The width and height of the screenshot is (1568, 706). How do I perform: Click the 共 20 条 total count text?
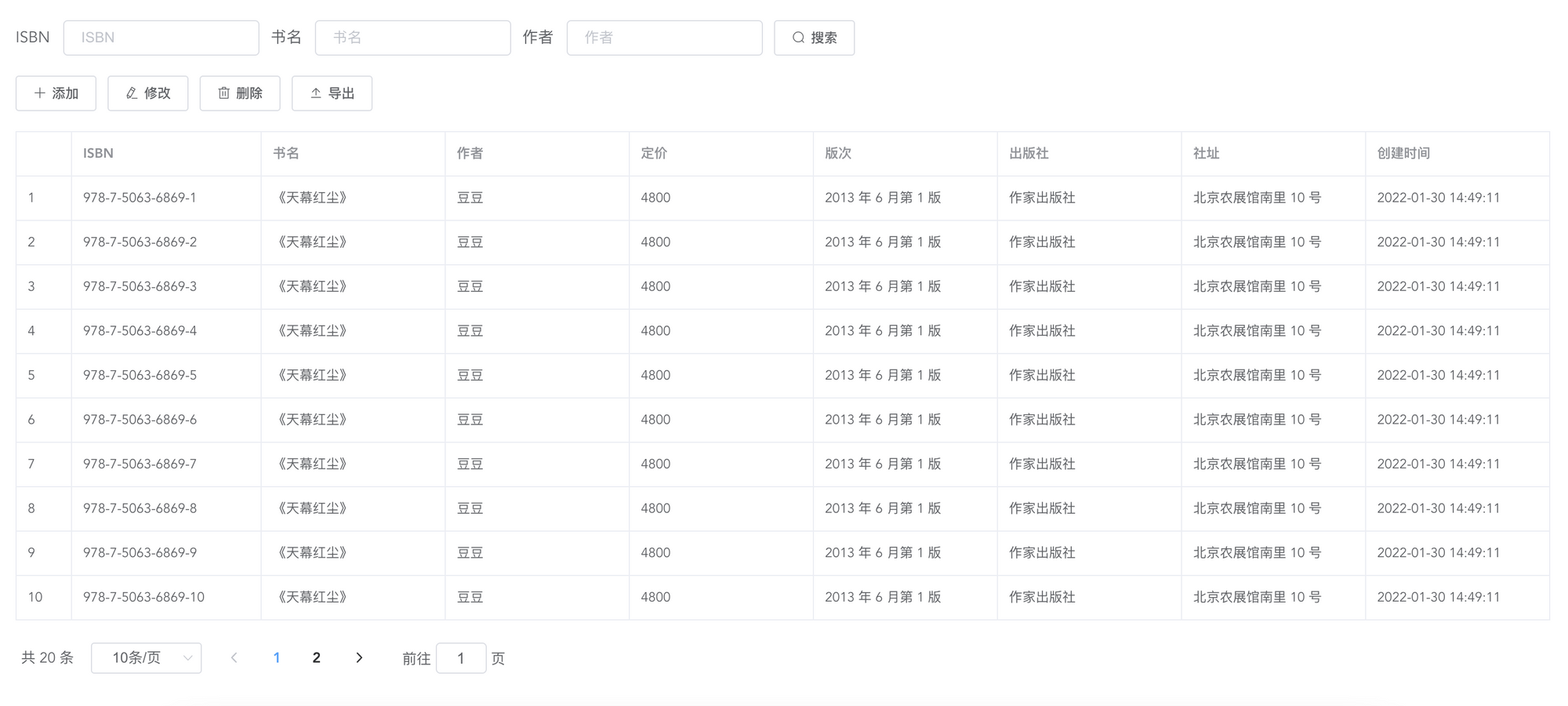(x=47, y=658)
